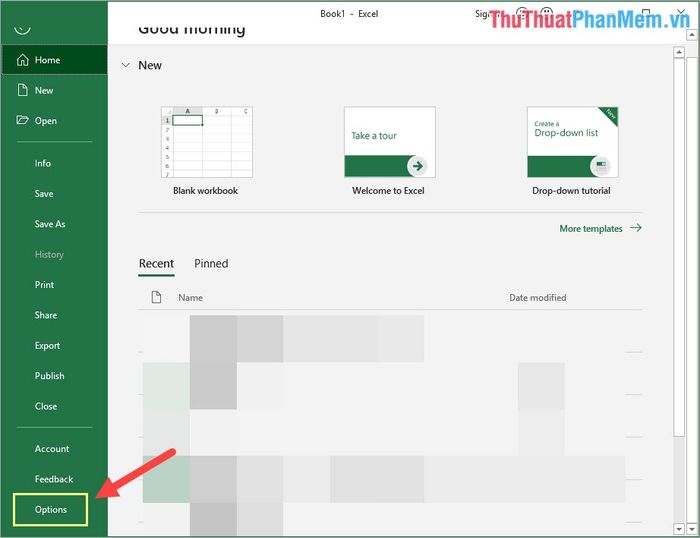This screenshot has width=700, height=538.
Task: Click the Open label in sidebar
Action: [46, 121]
